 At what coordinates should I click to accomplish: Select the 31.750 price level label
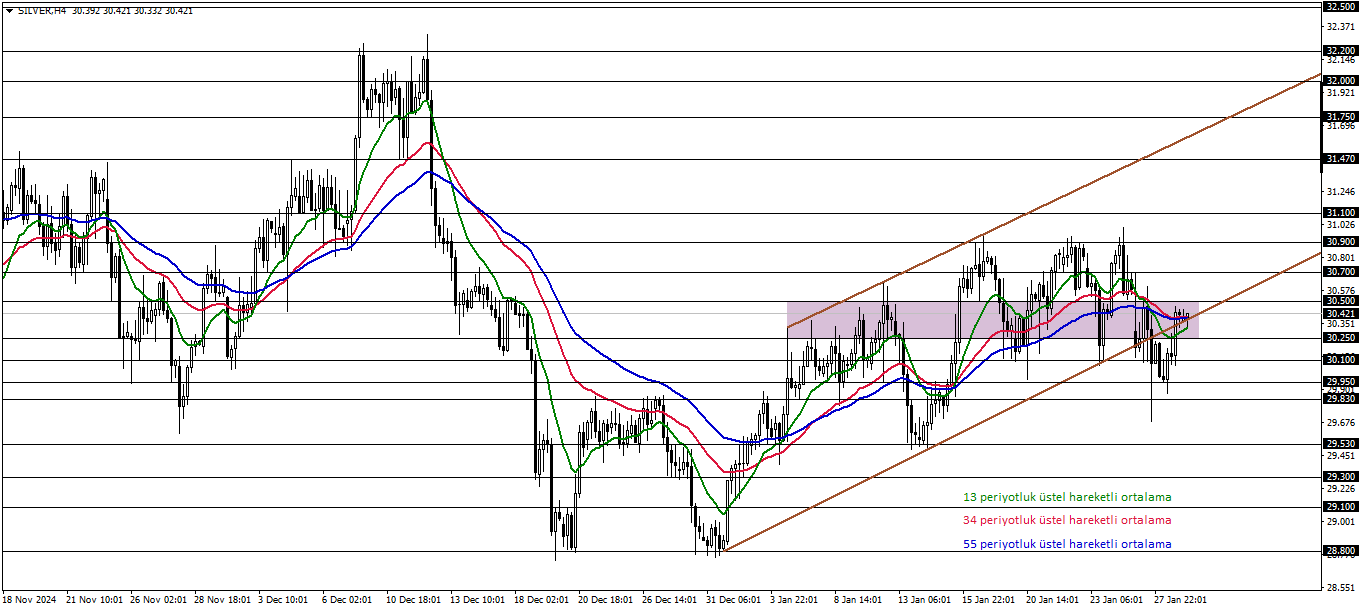point(1340,117)
